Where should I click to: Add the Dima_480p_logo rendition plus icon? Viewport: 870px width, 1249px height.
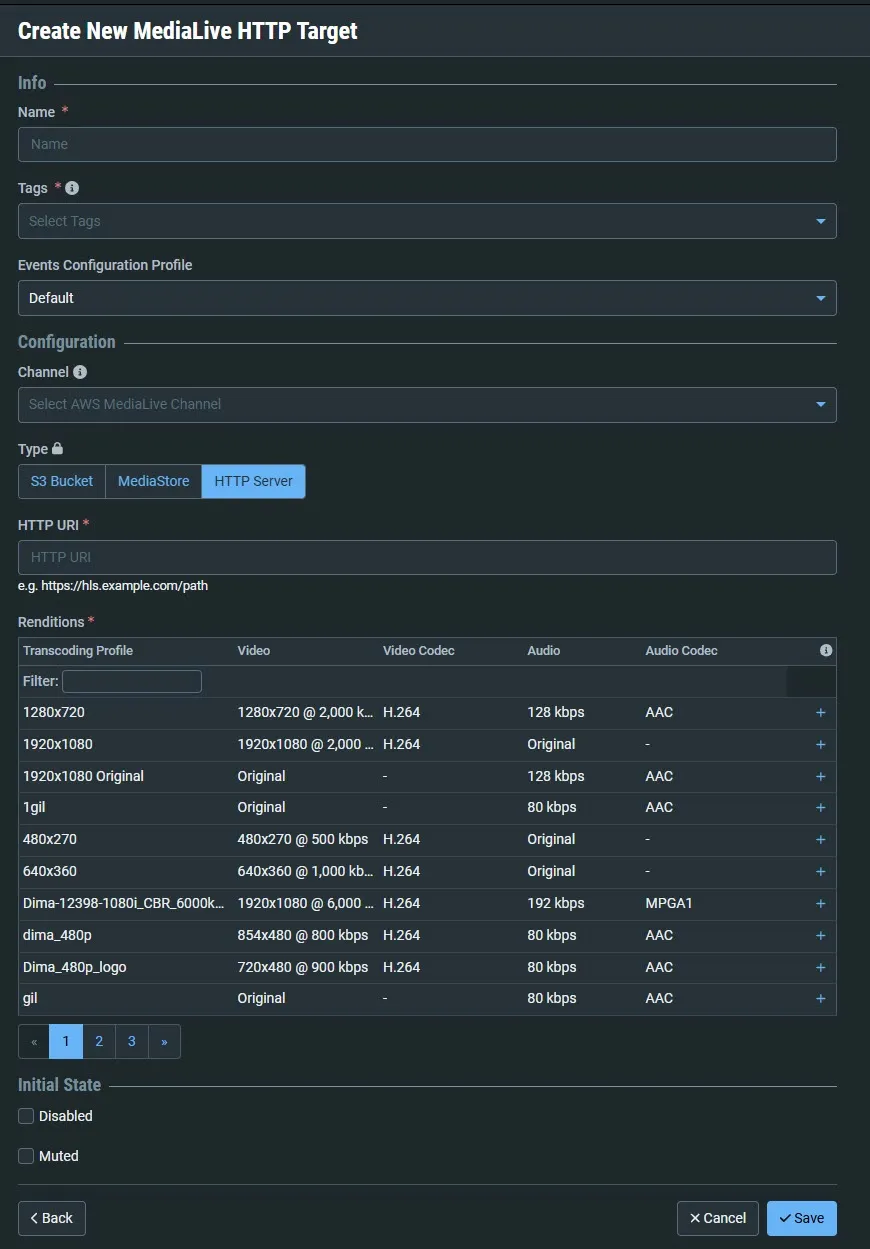(x=821, y=968)
